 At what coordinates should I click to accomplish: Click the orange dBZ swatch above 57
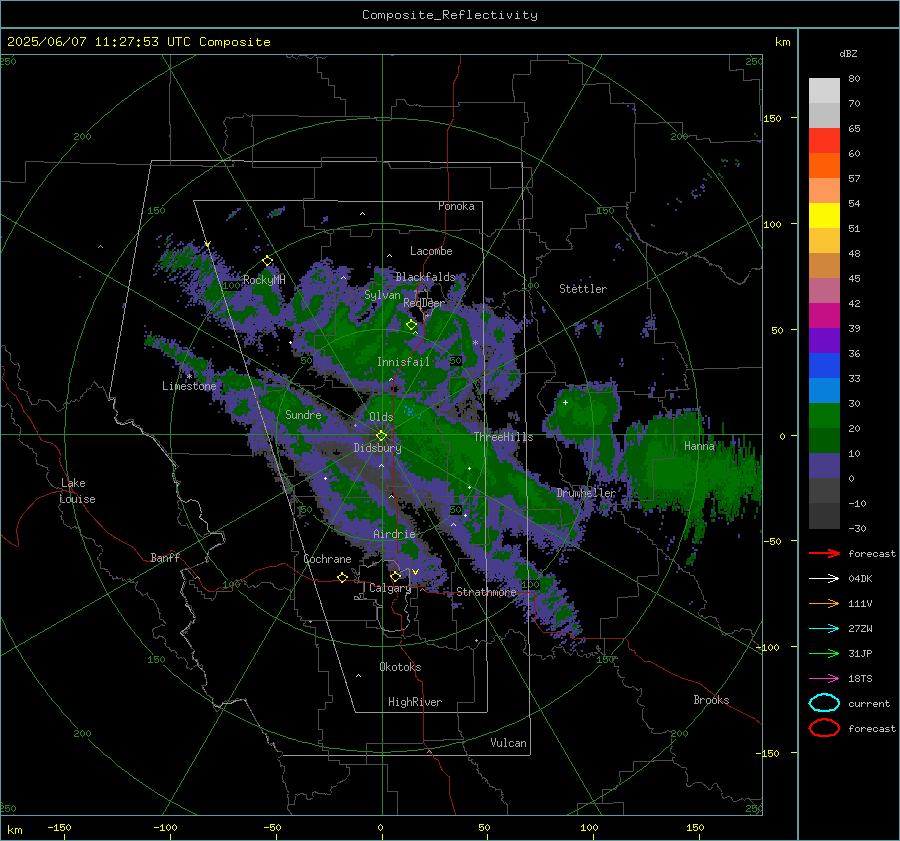824,166
